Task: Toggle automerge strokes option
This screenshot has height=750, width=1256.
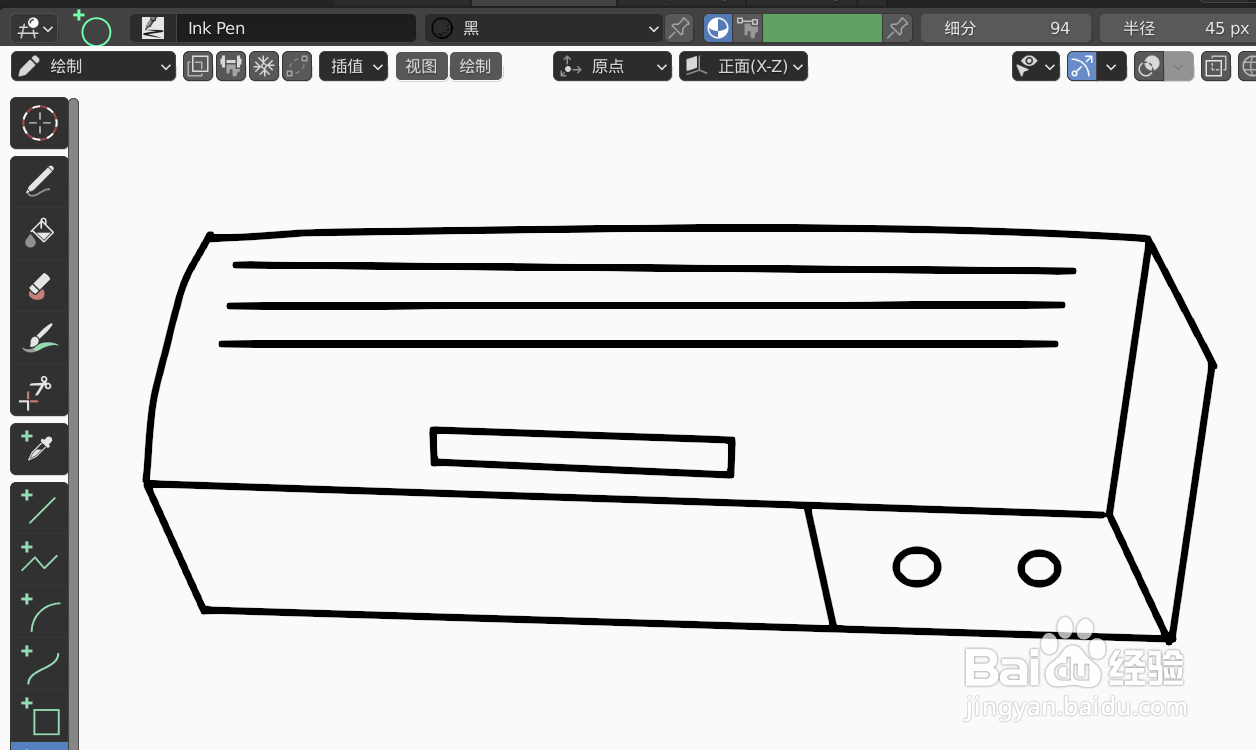Action: click(297, 67)
